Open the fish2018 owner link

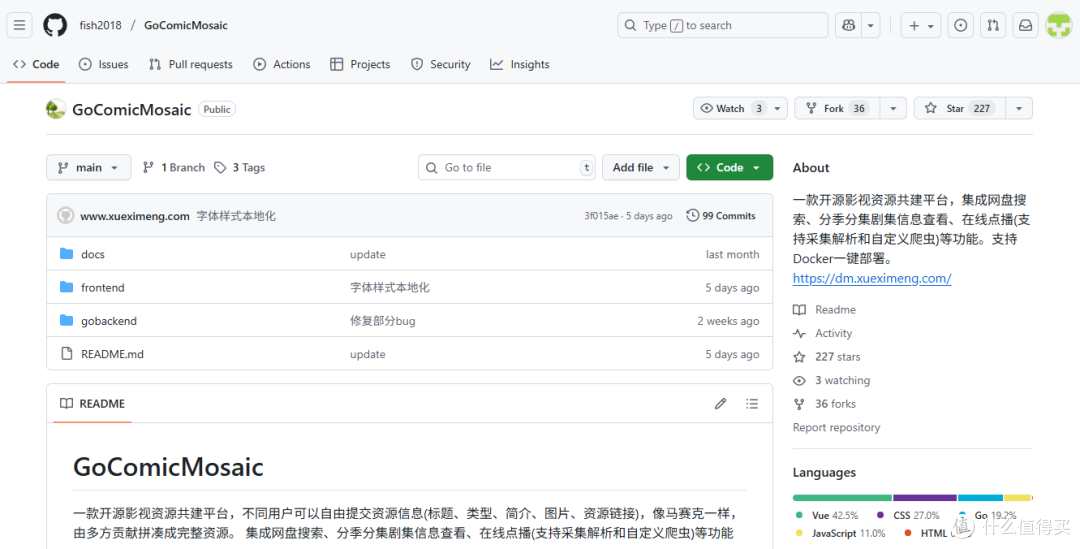[x=101, y=25]
